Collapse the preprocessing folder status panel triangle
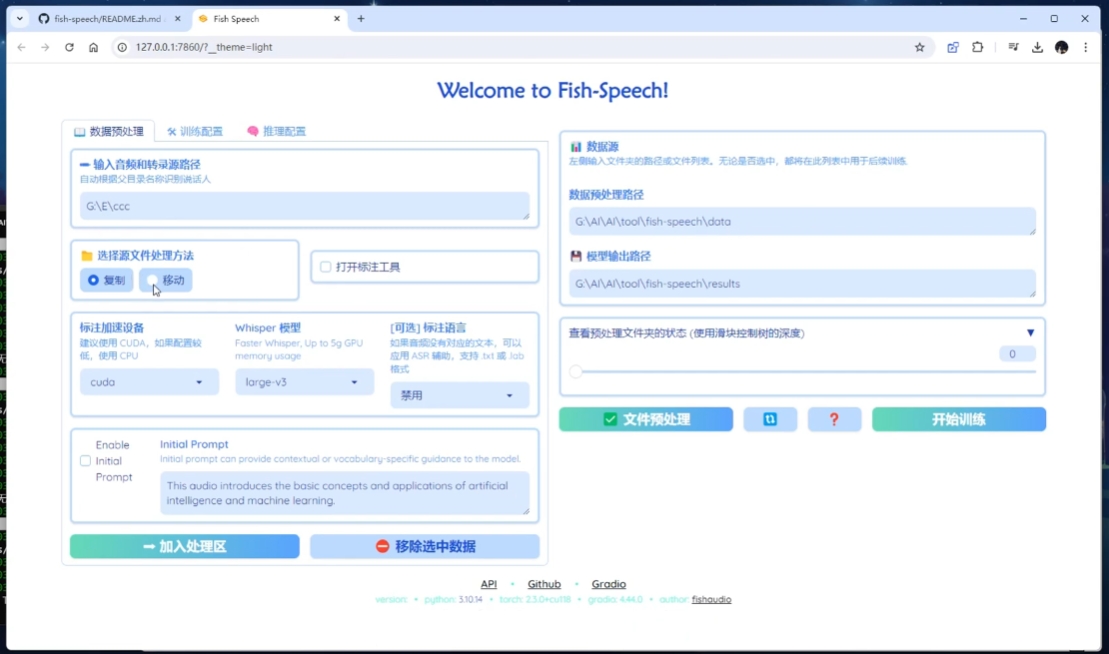 click(1030, 333)
